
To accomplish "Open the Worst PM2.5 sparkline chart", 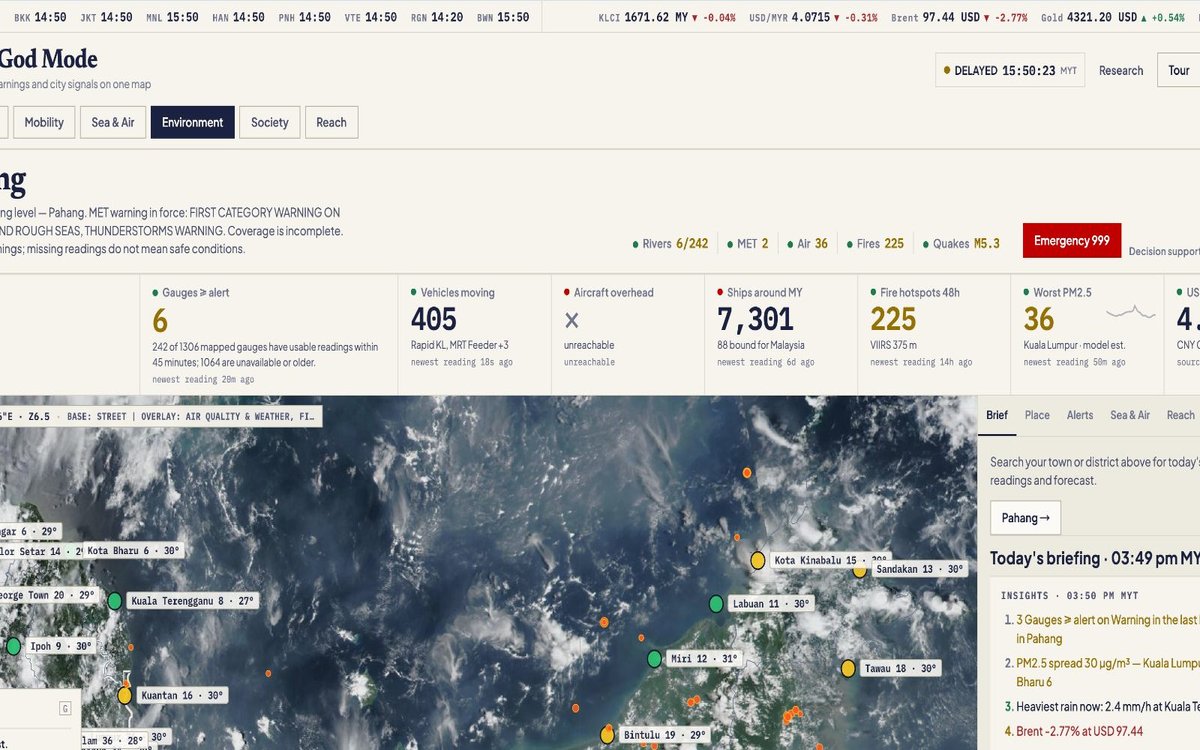I will click(1131, 312).
